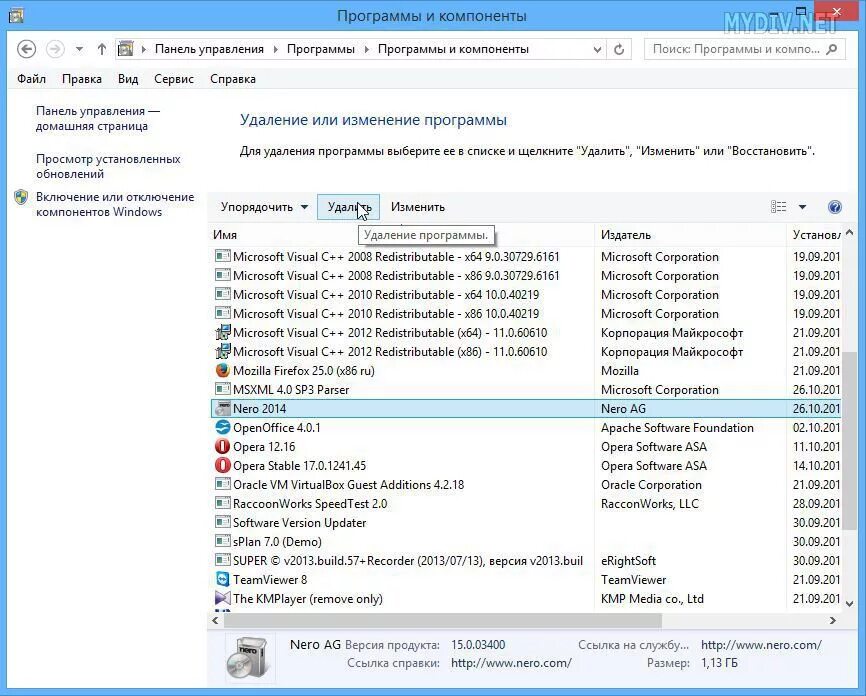Focus the Programs and components search field
Viewport: 866px width, 696px height.
pos(744,49)
